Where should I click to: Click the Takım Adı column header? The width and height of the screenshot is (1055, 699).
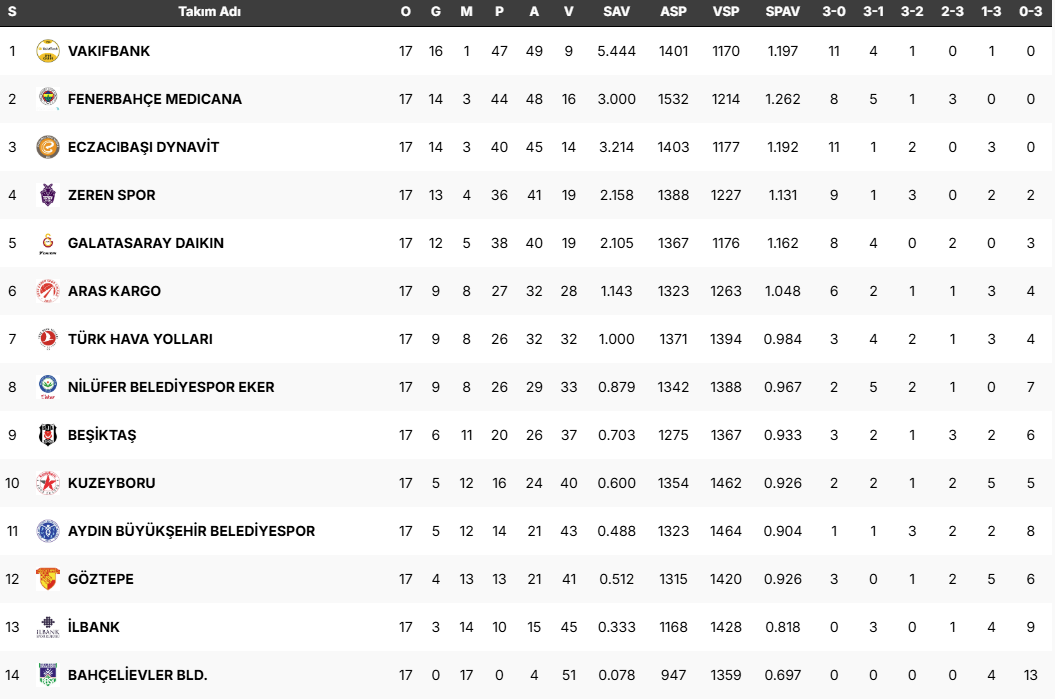click(209, 12)
